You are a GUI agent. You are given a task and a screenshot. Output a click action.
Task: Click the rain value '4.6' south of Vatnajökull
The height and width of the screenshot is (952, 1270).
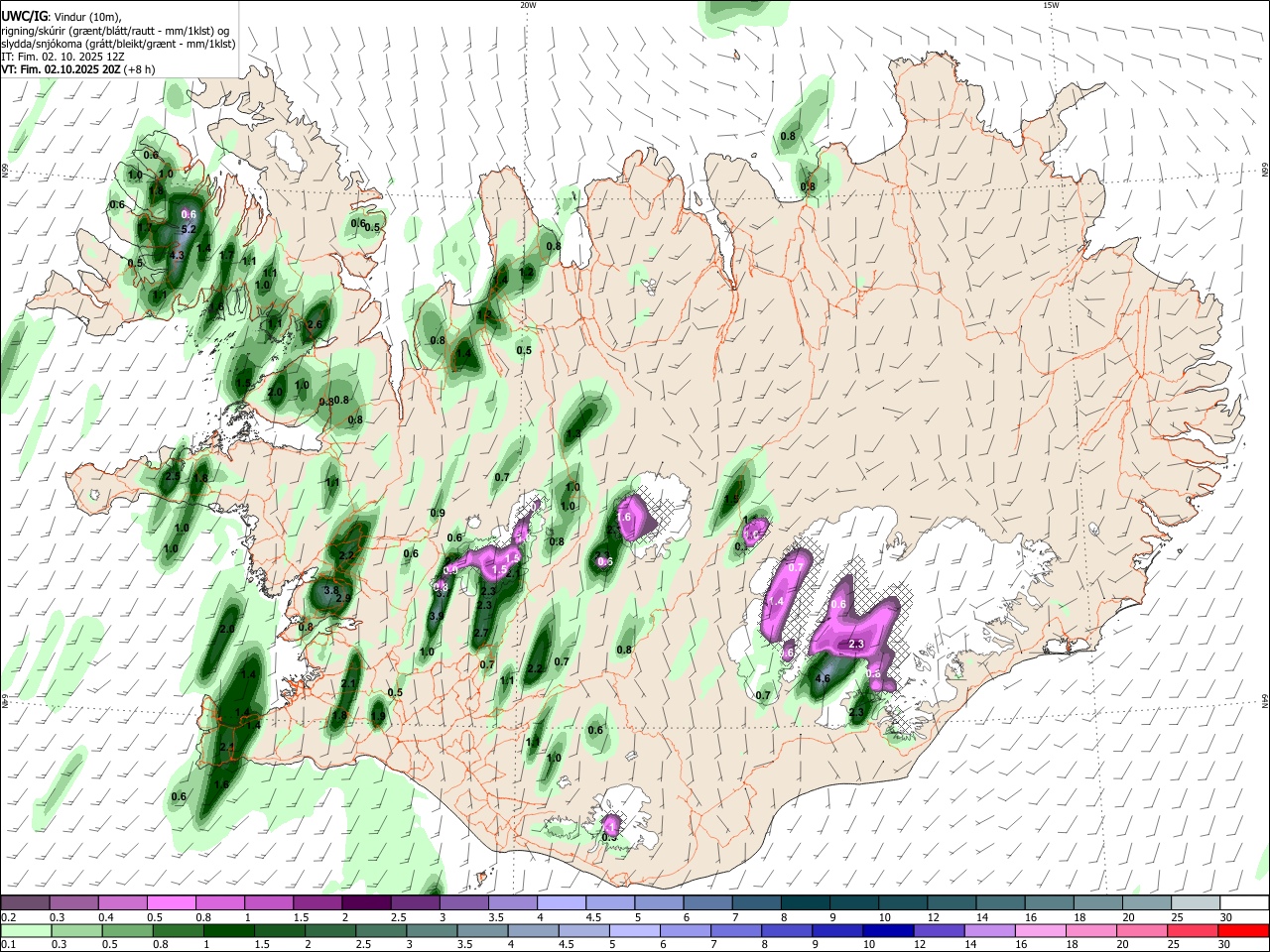tap(823, 679)
